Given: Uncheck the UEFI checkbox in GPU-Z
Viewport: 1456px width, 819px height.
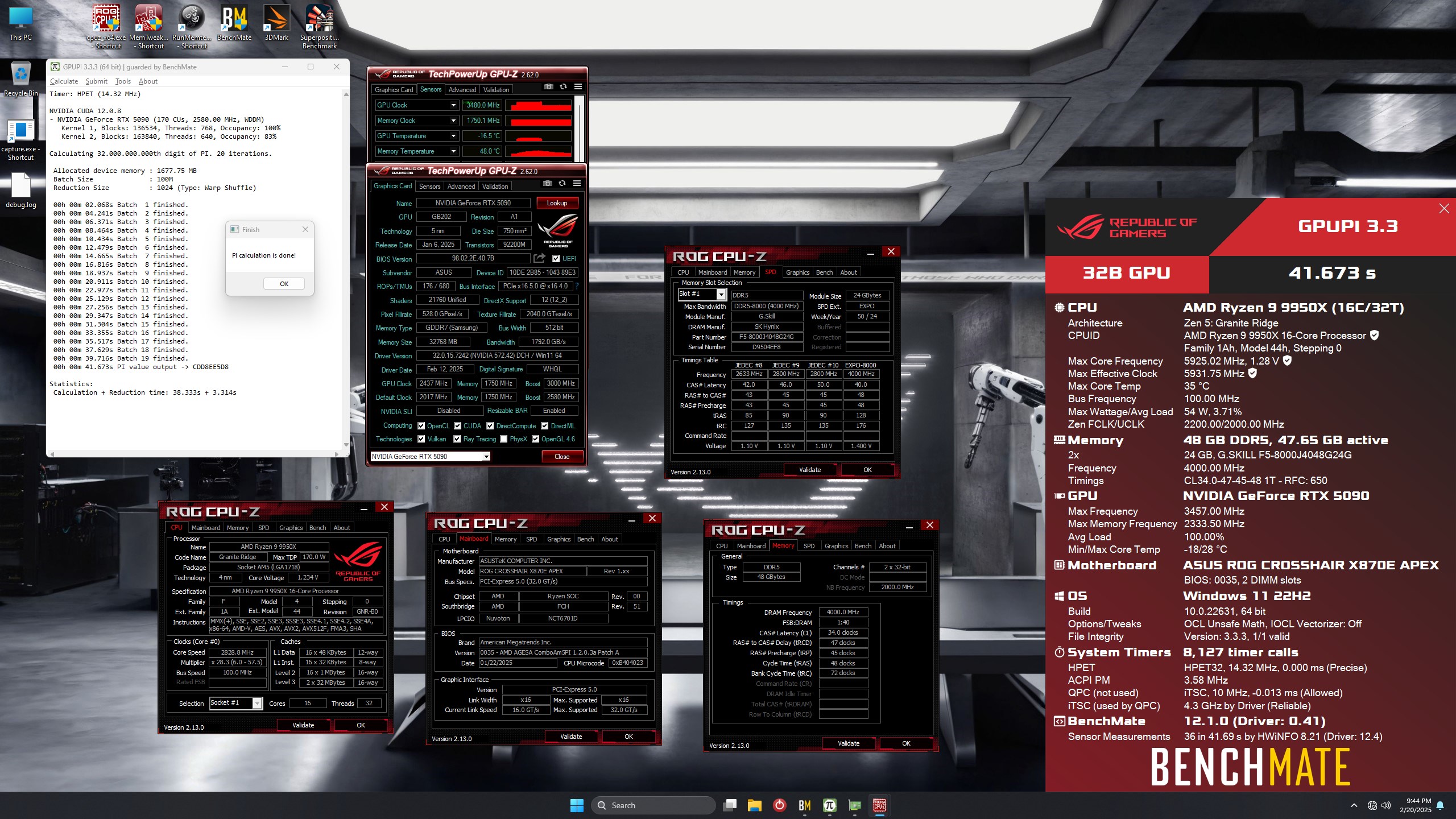Looking at the screenshot, I should coord(556,258).
